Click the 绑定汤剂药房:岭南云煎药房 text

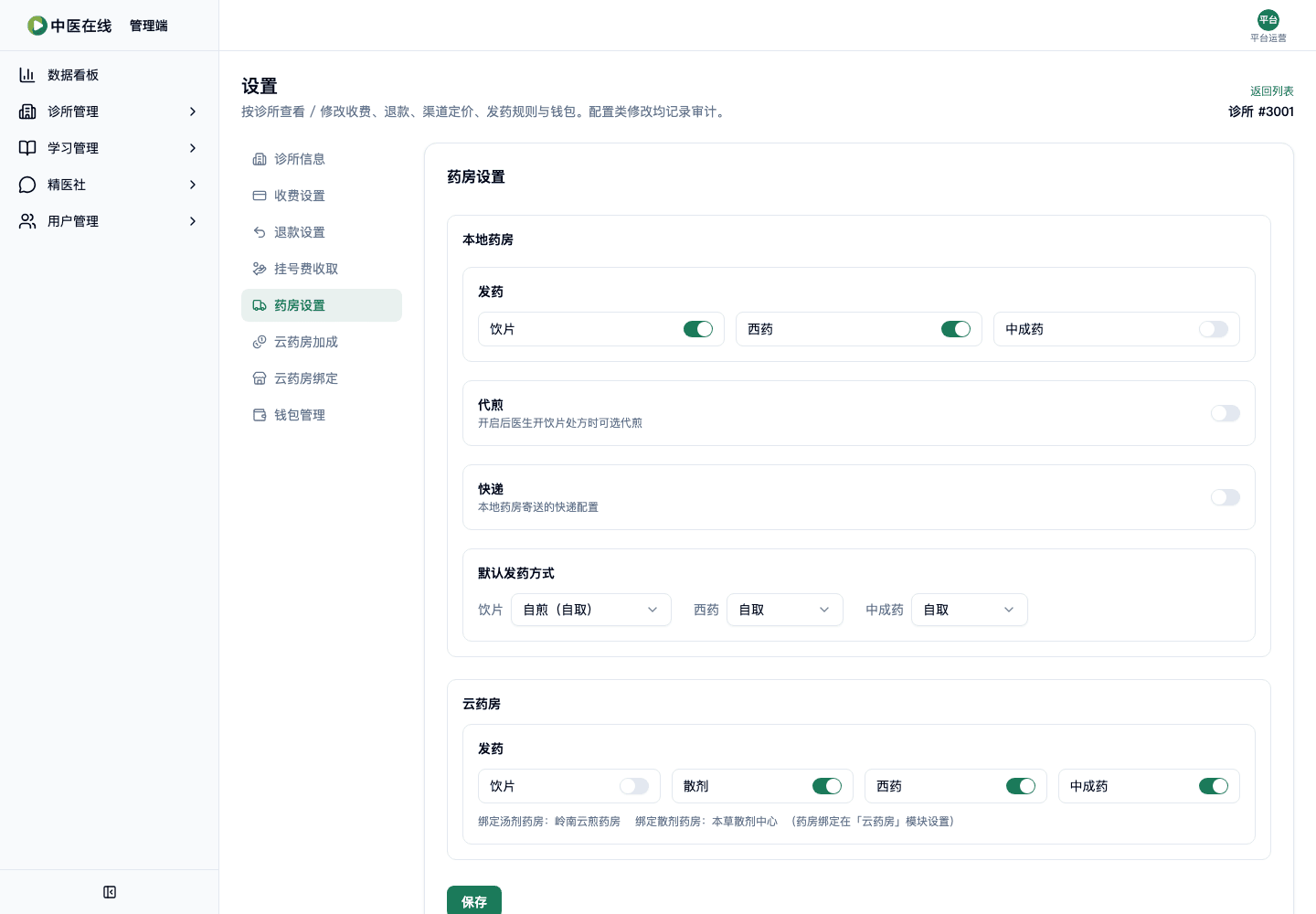click(x=549, y=822)
